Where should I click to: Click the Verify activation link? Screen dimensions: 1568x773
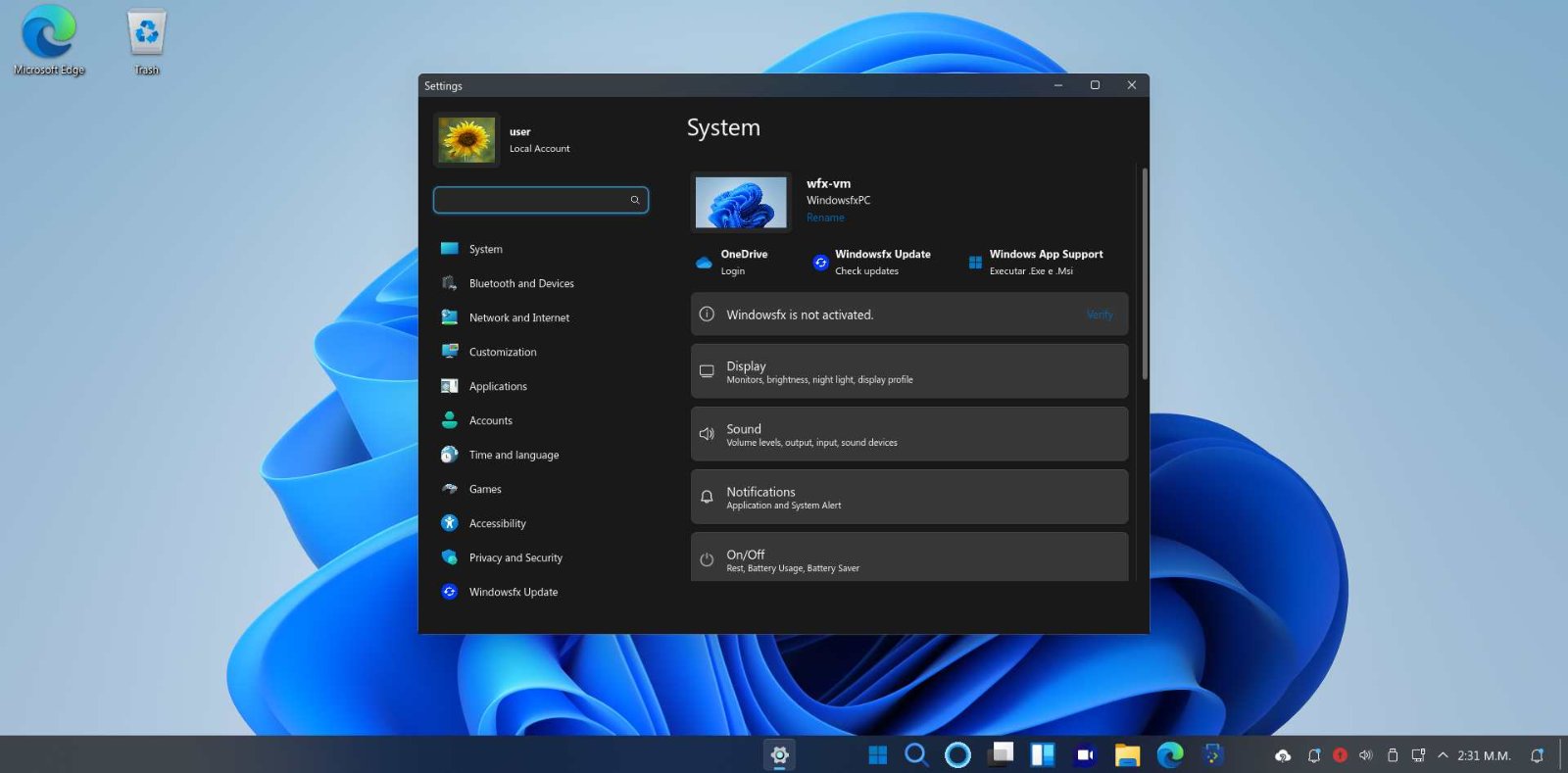[1100, 314]
